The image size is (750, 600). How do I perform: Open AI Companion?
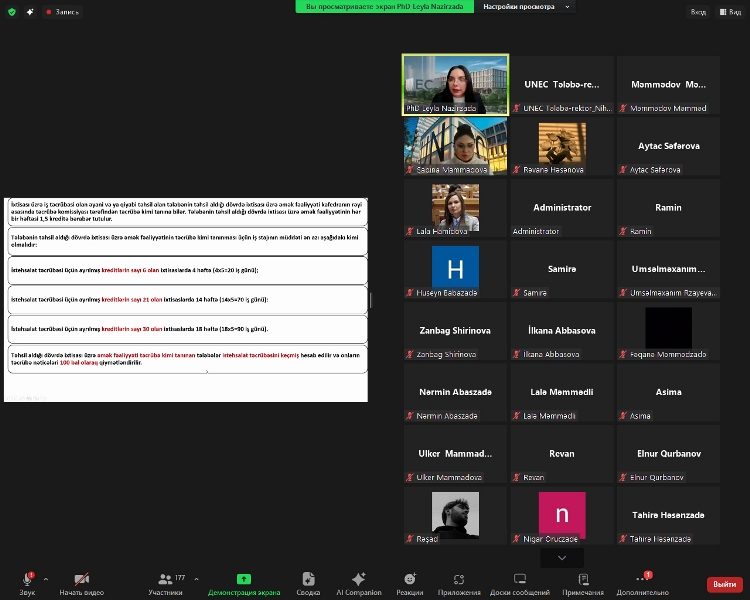pos(358,581)
